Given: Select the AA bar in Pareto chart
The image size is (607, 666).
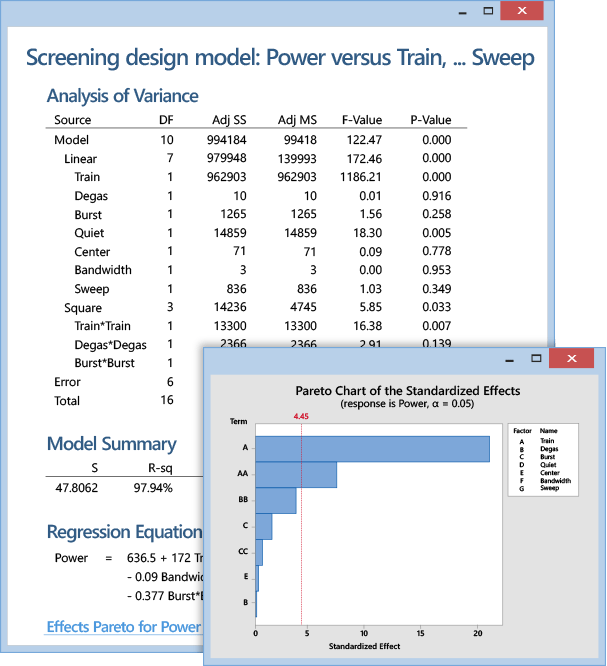Looking at the screenshot, I should [x=296, y=474].
